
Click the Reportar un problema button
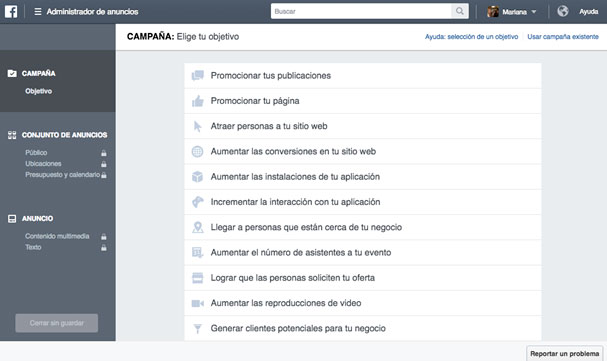pos(564,354)
